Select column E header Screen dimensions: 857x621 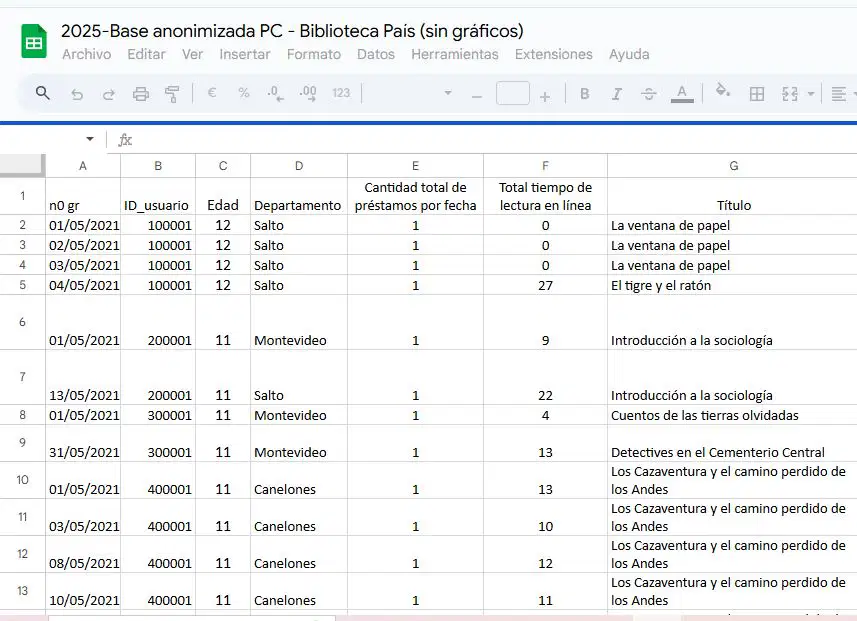[x=415, y=166]
